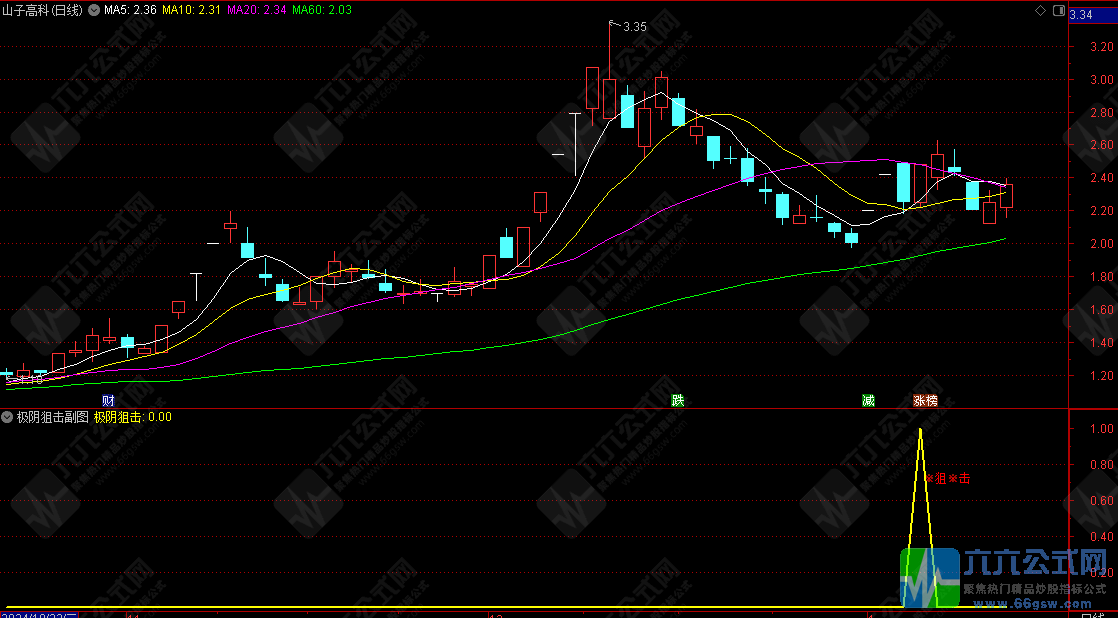Click the 极阴狙击副图 indicator name
This screenshot has height=618, width=1118.
(52, 417)
